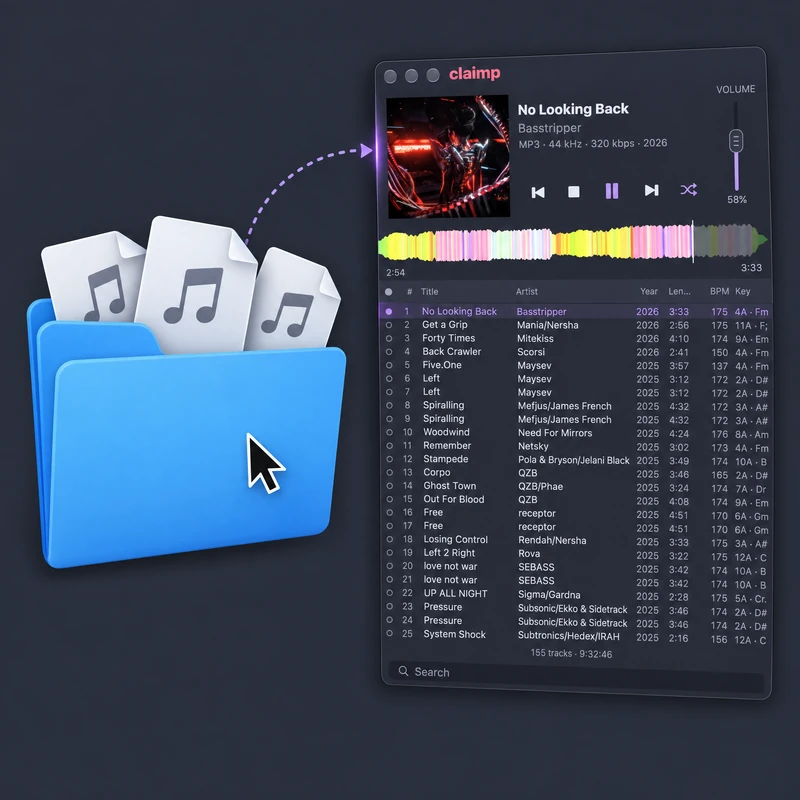
Task: Select the dot next to Back Crawler
Action: pos(389,352)
